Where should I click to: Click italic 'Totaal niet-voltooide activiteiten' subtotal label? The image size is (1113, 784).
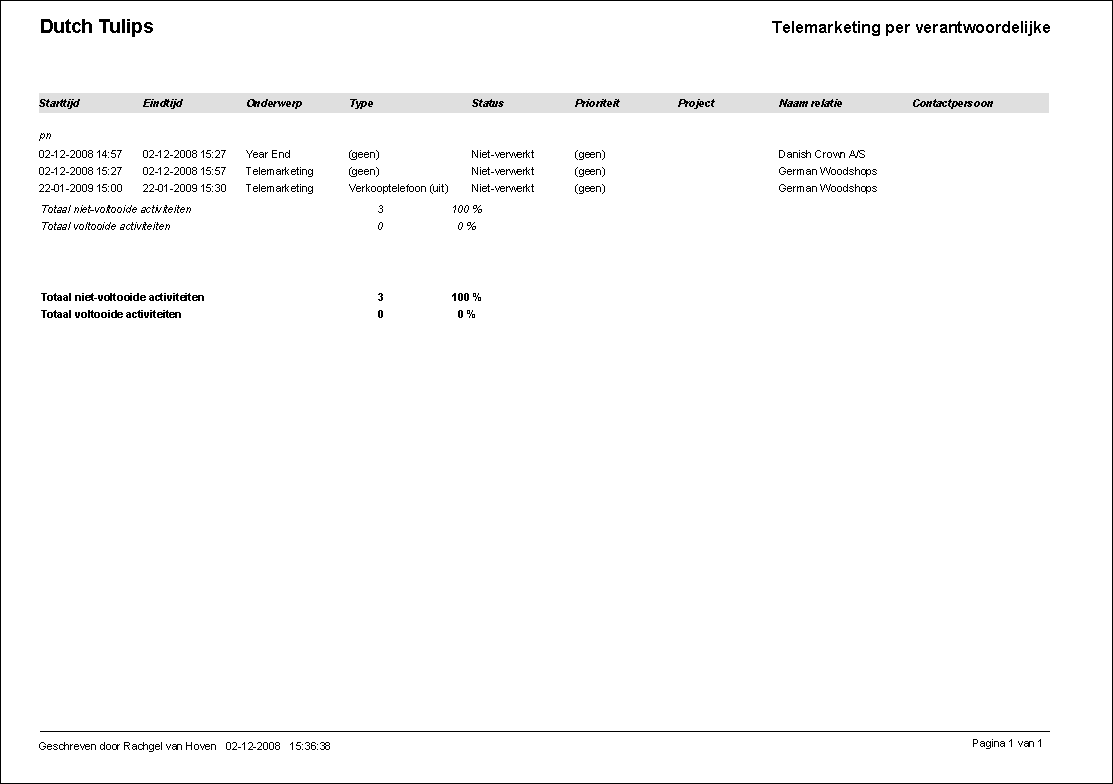pyautogui.click(x=116, y=209)
